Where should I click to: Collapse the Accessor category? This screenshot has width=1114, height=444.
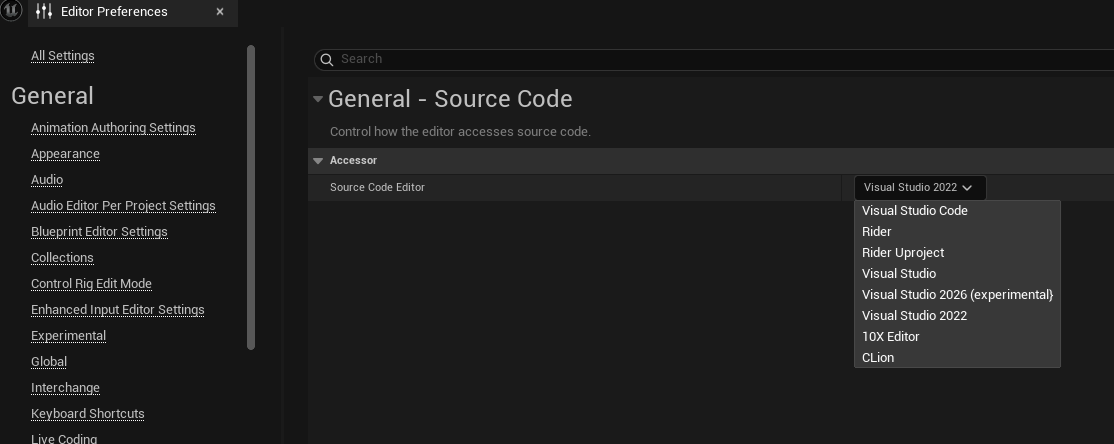318,161
